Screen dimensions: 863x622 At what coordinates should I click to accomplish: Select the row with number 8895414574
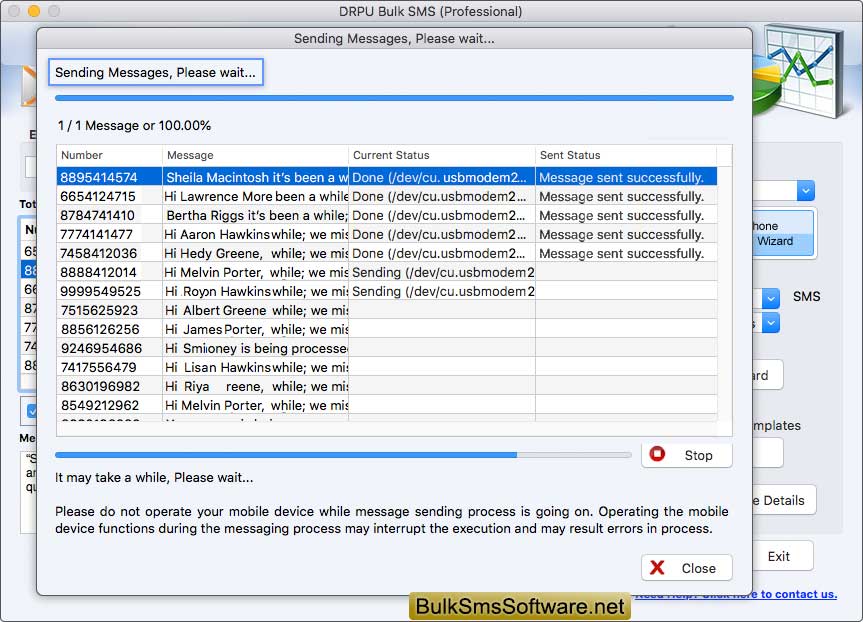click(386, 177)
